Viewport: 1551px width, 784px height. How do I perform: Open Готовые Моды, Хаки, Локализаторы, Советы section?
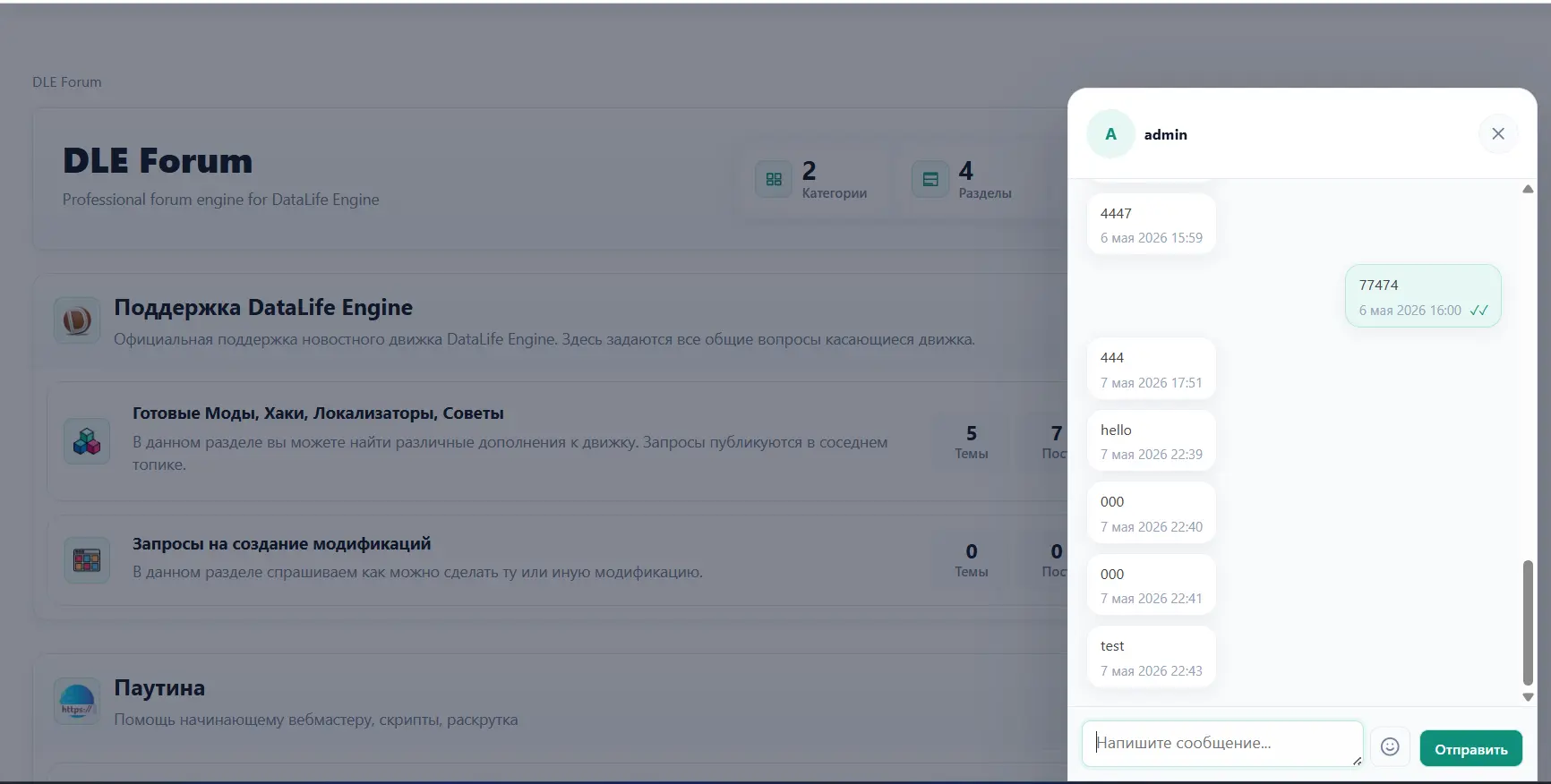(x=318, y=413)
